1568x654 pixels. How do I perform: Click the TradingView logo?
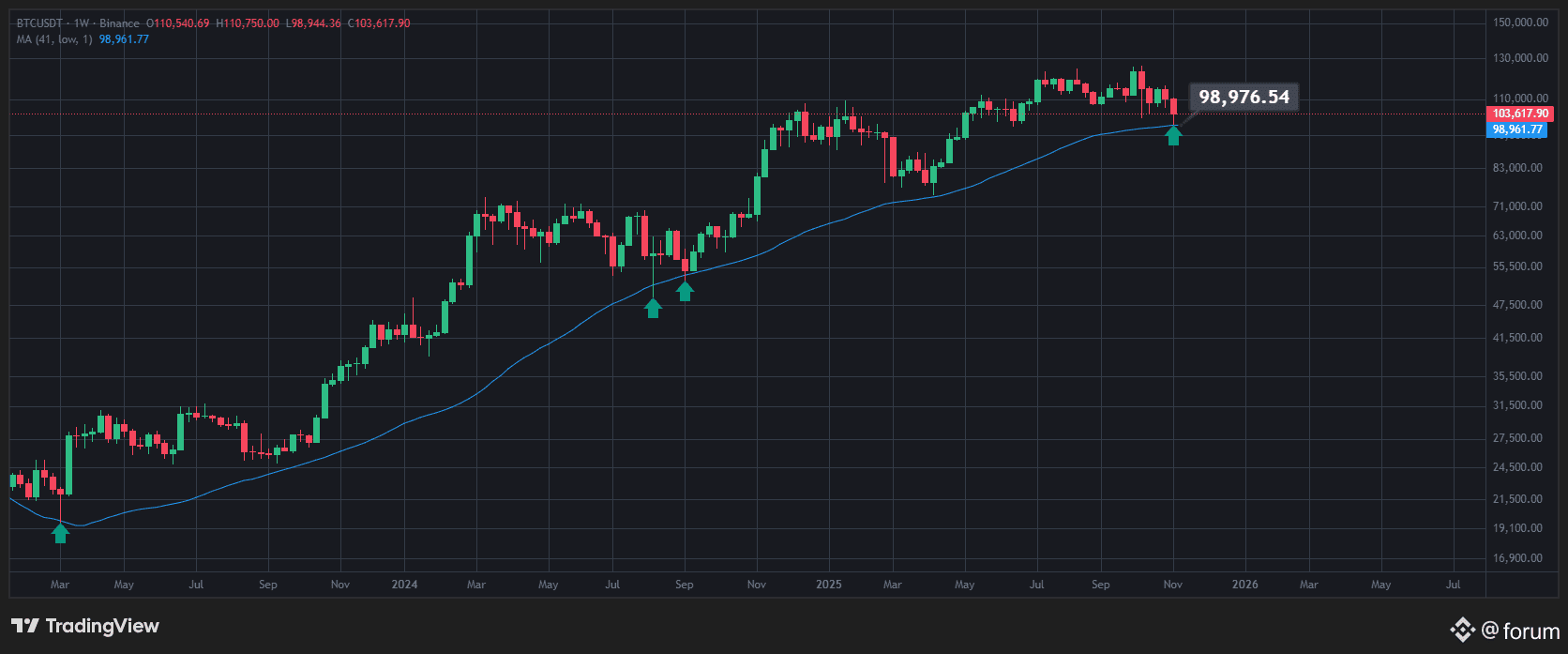coord(85,626)
